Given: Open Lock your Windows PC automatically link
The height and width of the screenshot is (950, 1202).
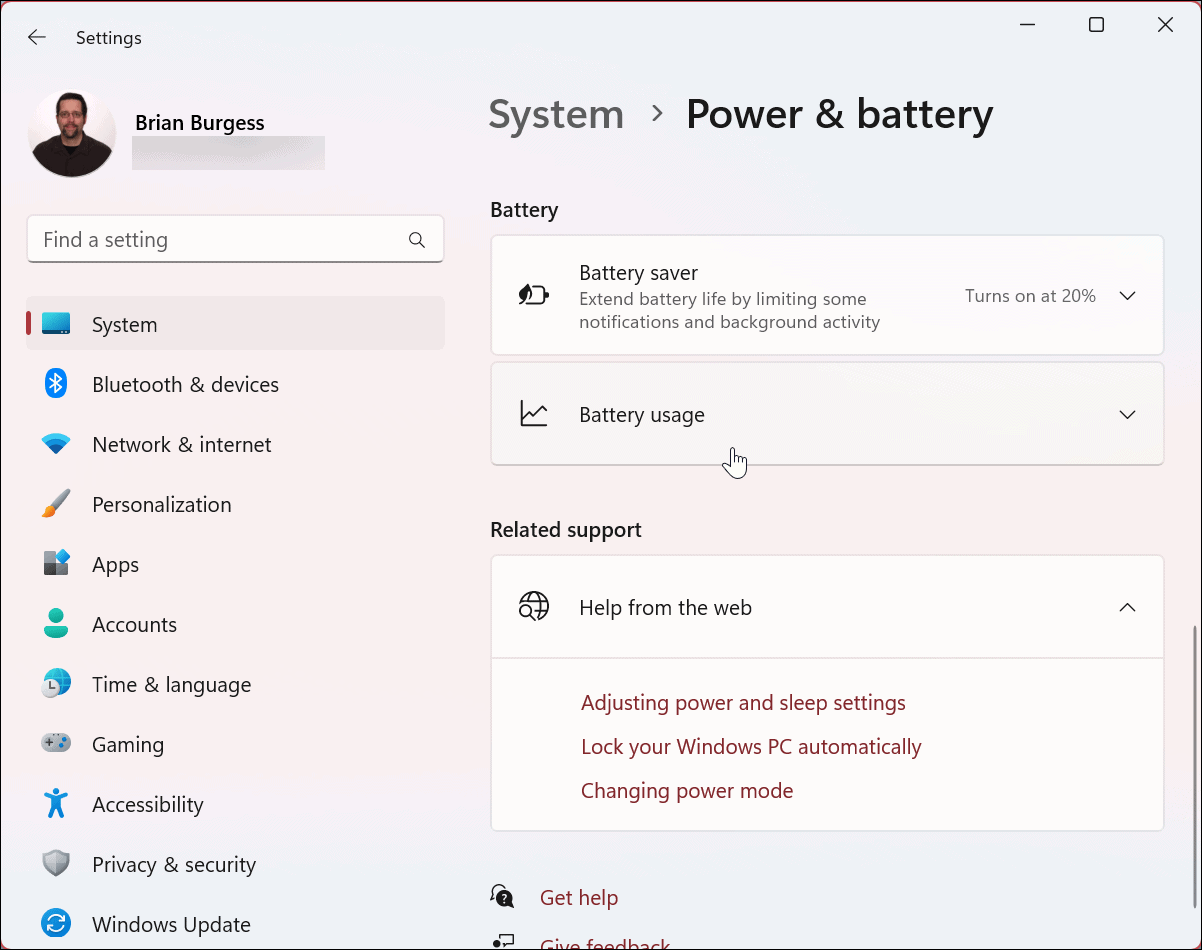Looking at the screenshot, I should (x=751, y=747).
